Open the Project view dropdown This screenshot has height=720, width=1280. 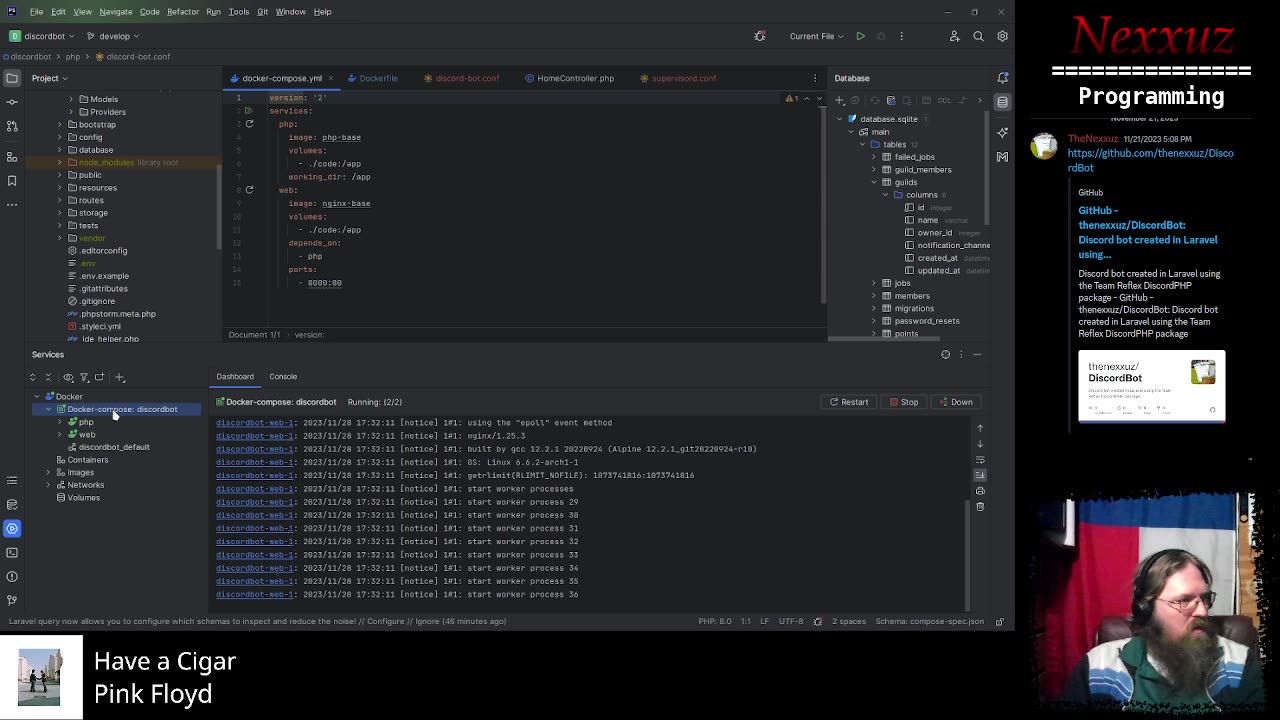click(x=49, y=78)
